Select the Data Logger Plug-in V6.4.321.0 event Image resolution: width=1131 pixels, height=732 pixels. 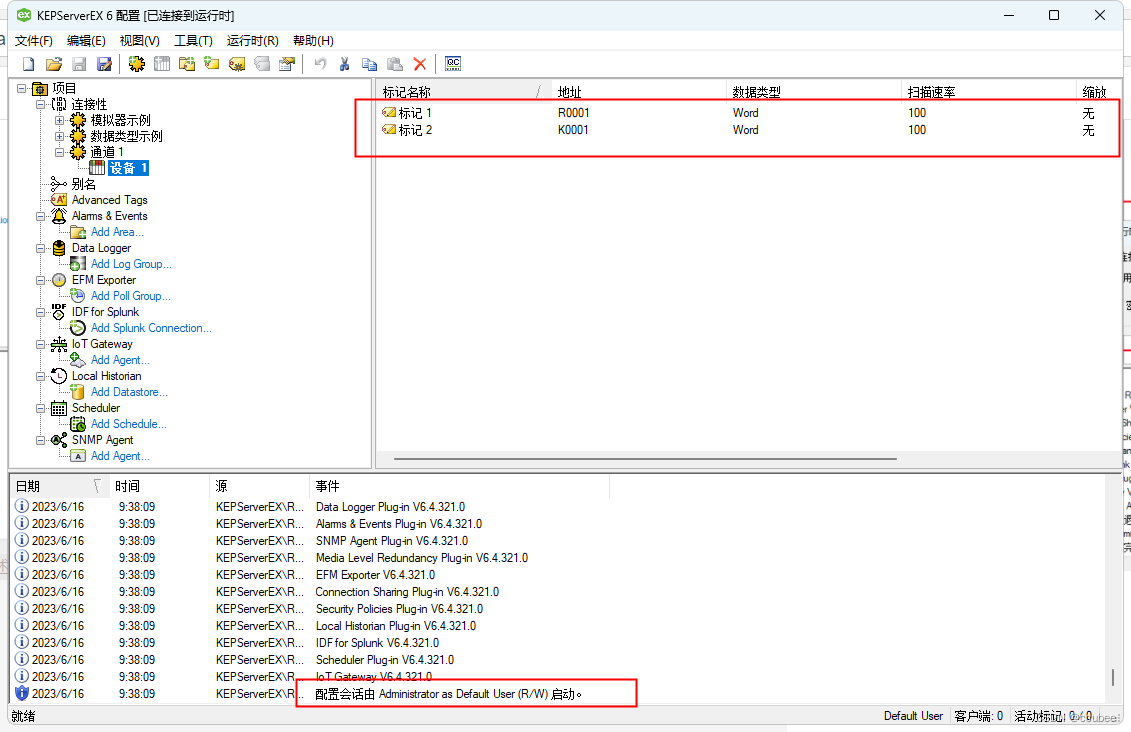pos(558,507)
